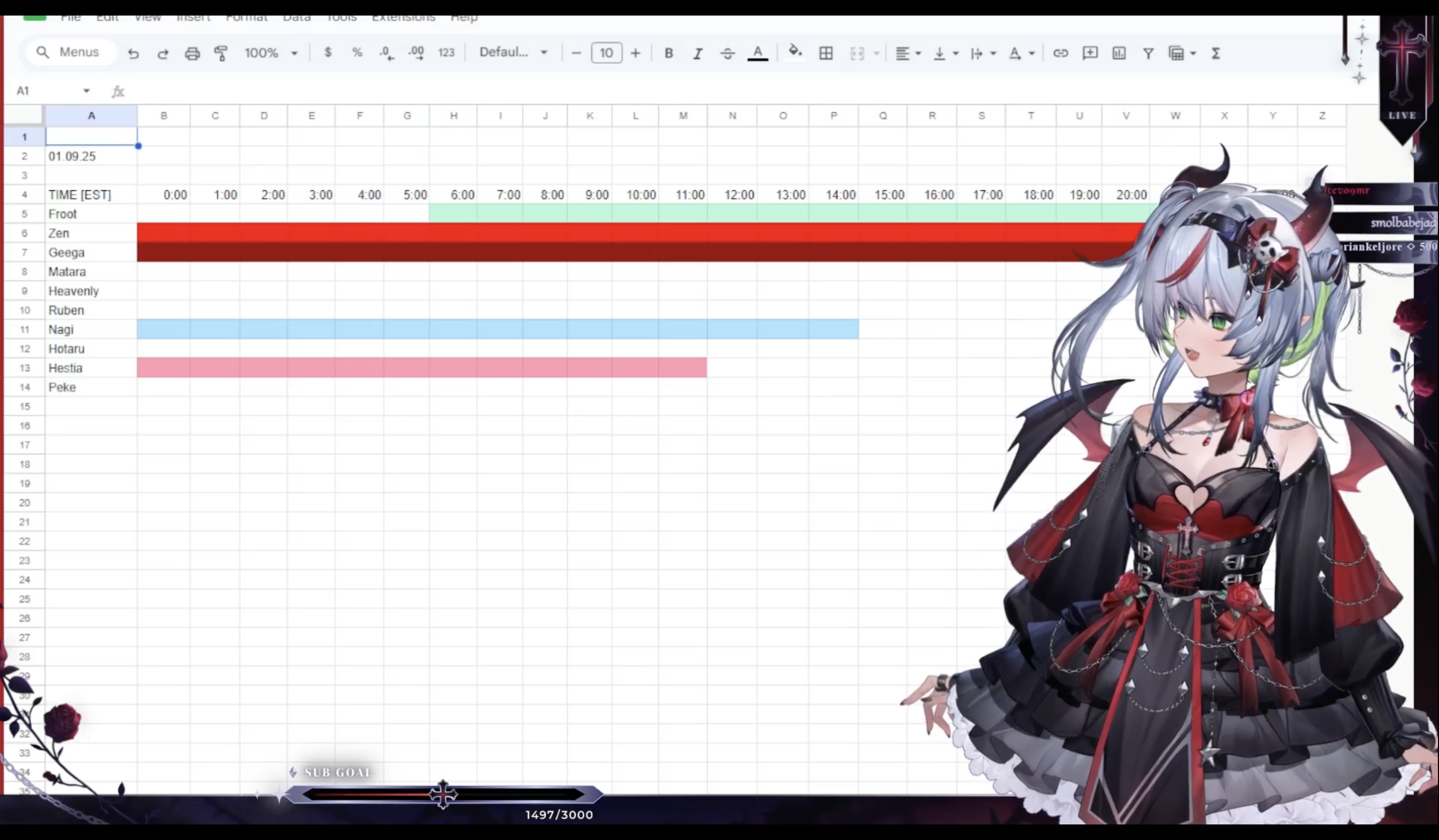Expand the merge cells options arrow
The image size is (1439, 840).
(x=877, y=53)
